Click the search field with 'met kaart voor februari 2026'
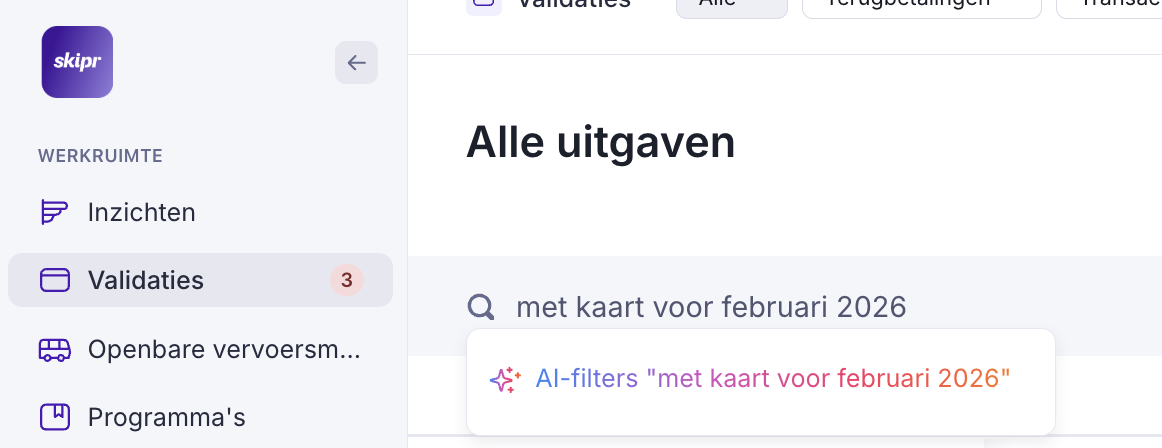1162x448 pixels. pos(711,307)
